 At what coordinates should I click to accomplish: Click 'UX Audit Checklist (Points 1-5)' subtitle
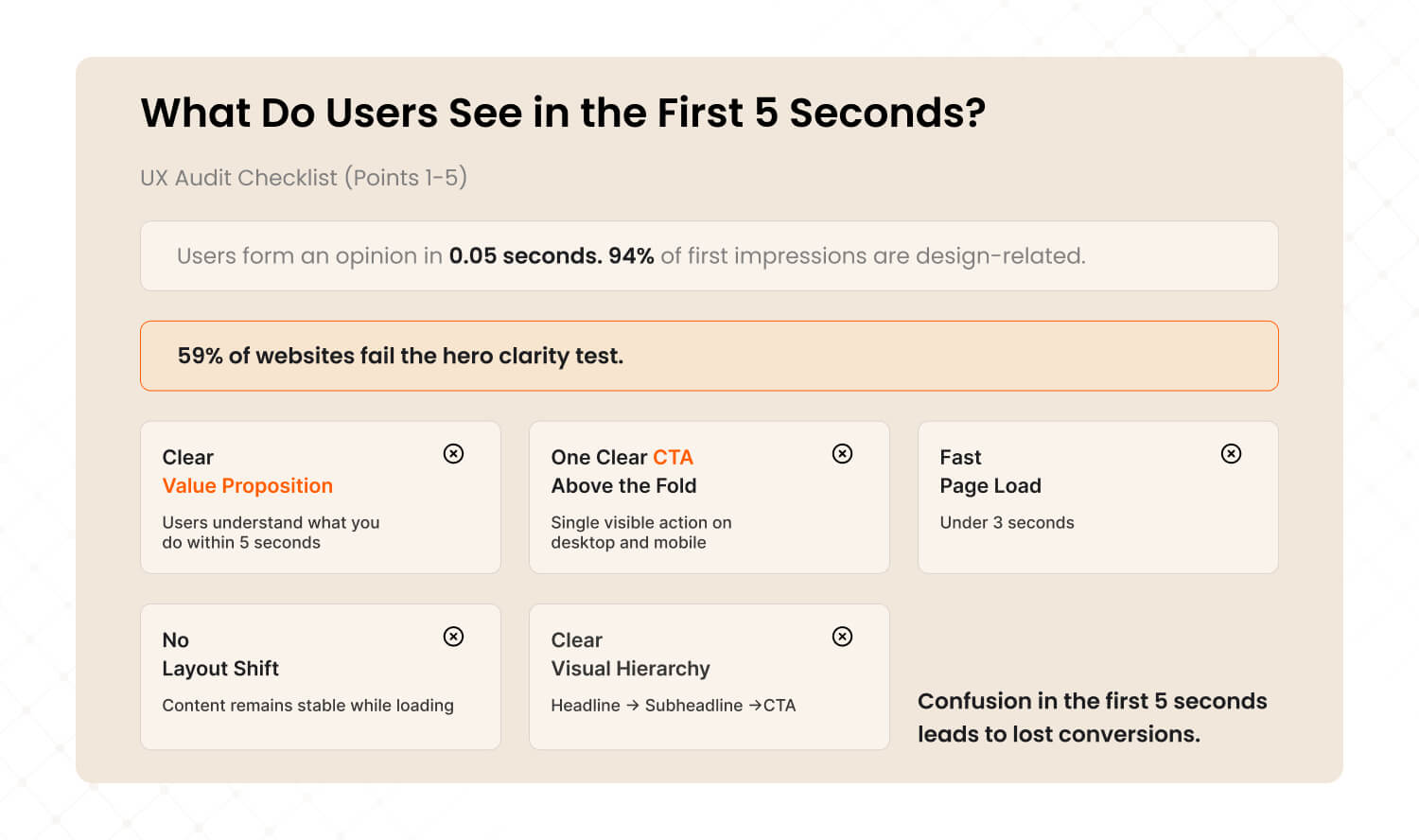coord(304,178)
